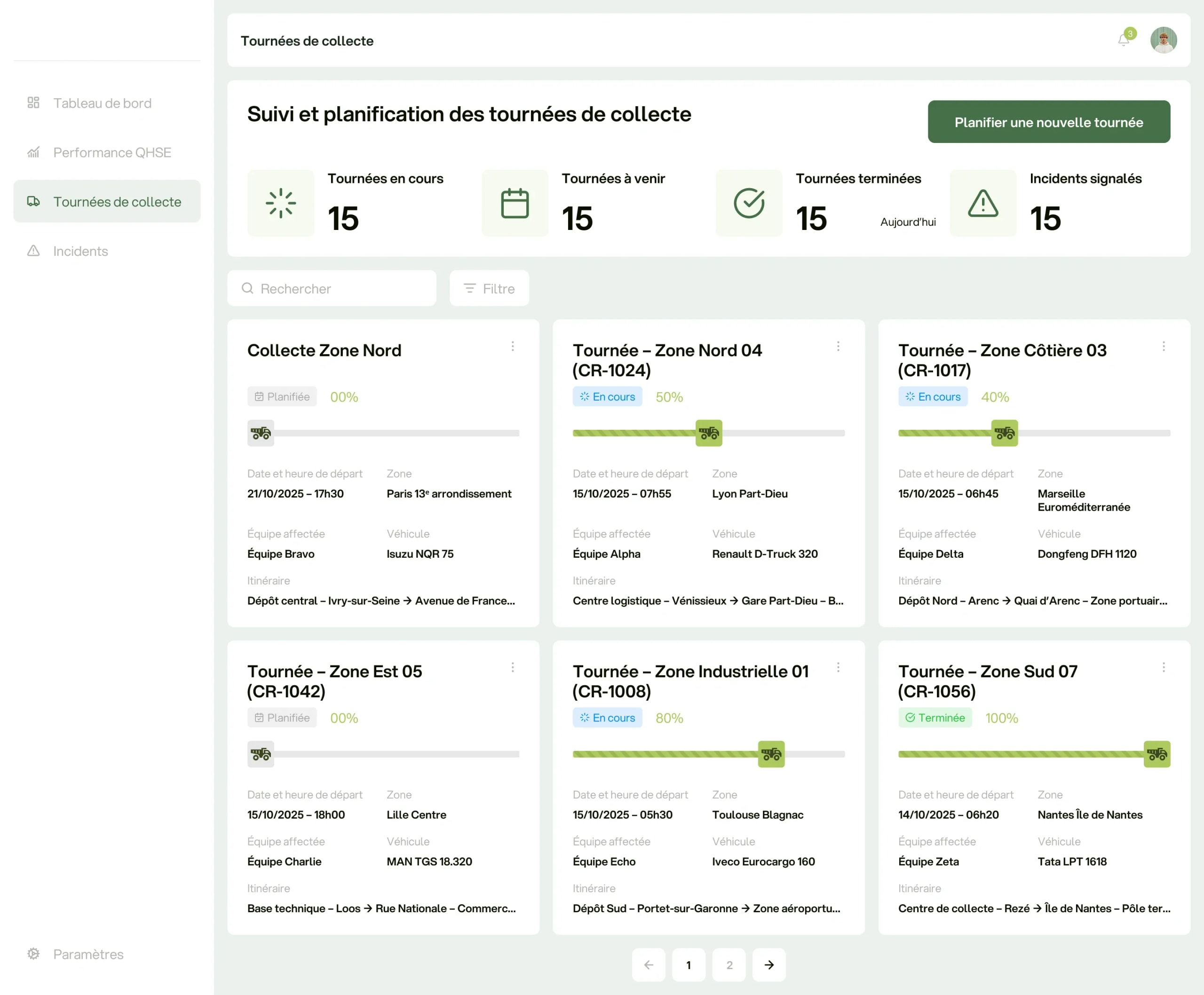
Task: Open options menu for Zone Côtière 03
Action: pos(1163,346)
